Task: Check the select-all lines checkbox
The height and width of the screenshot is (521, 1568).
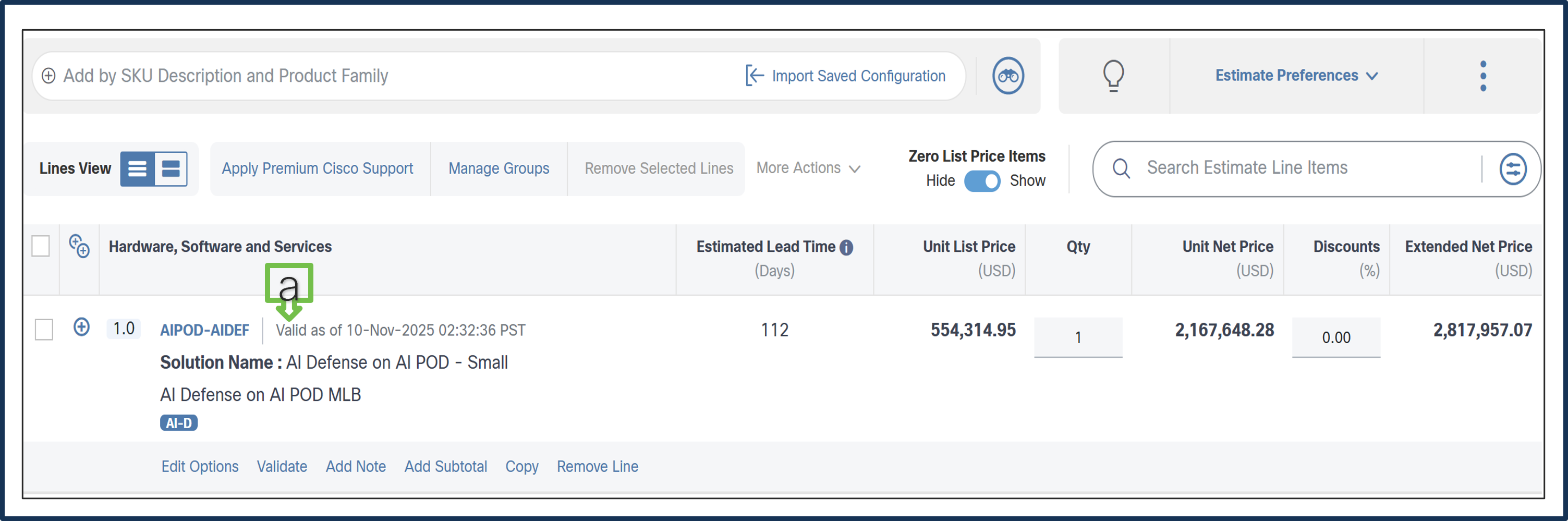Action: (x=41, y=246)
